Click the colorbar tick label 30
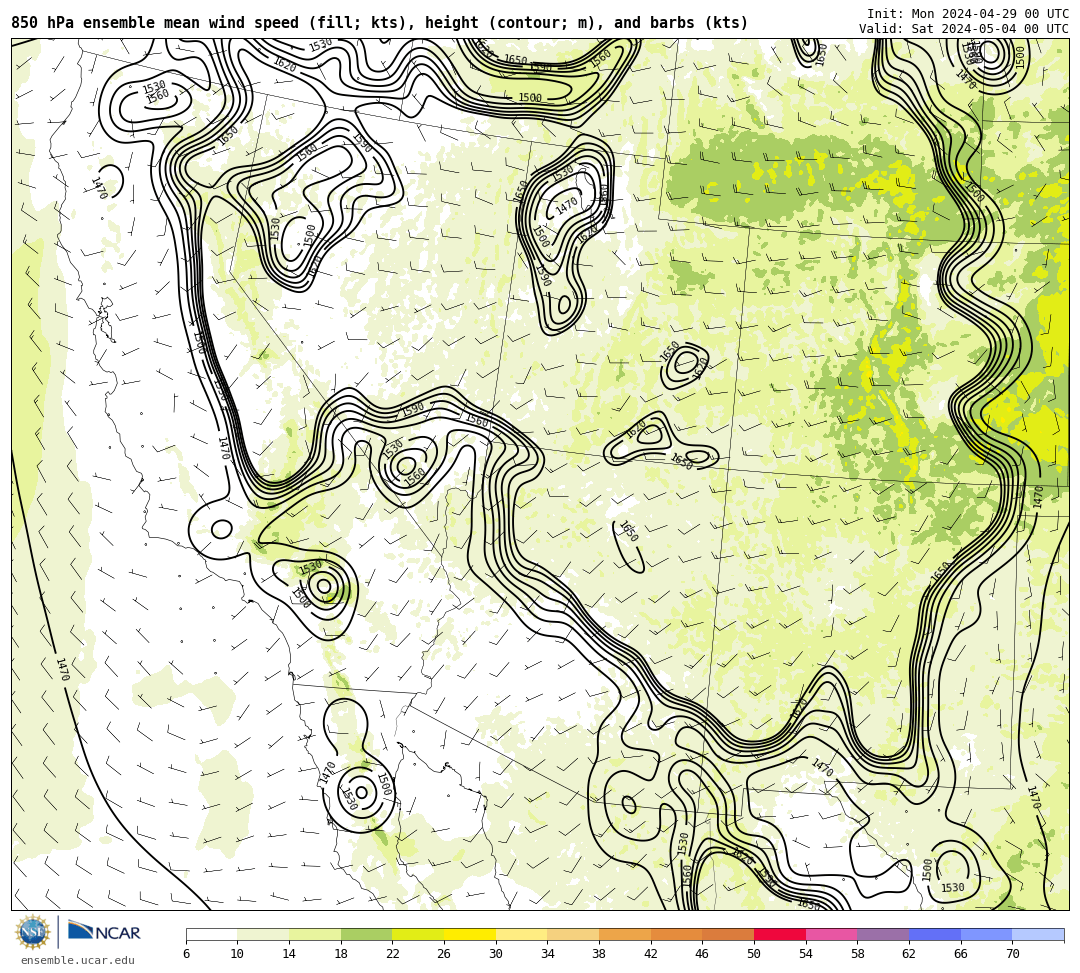 point(496,954)
